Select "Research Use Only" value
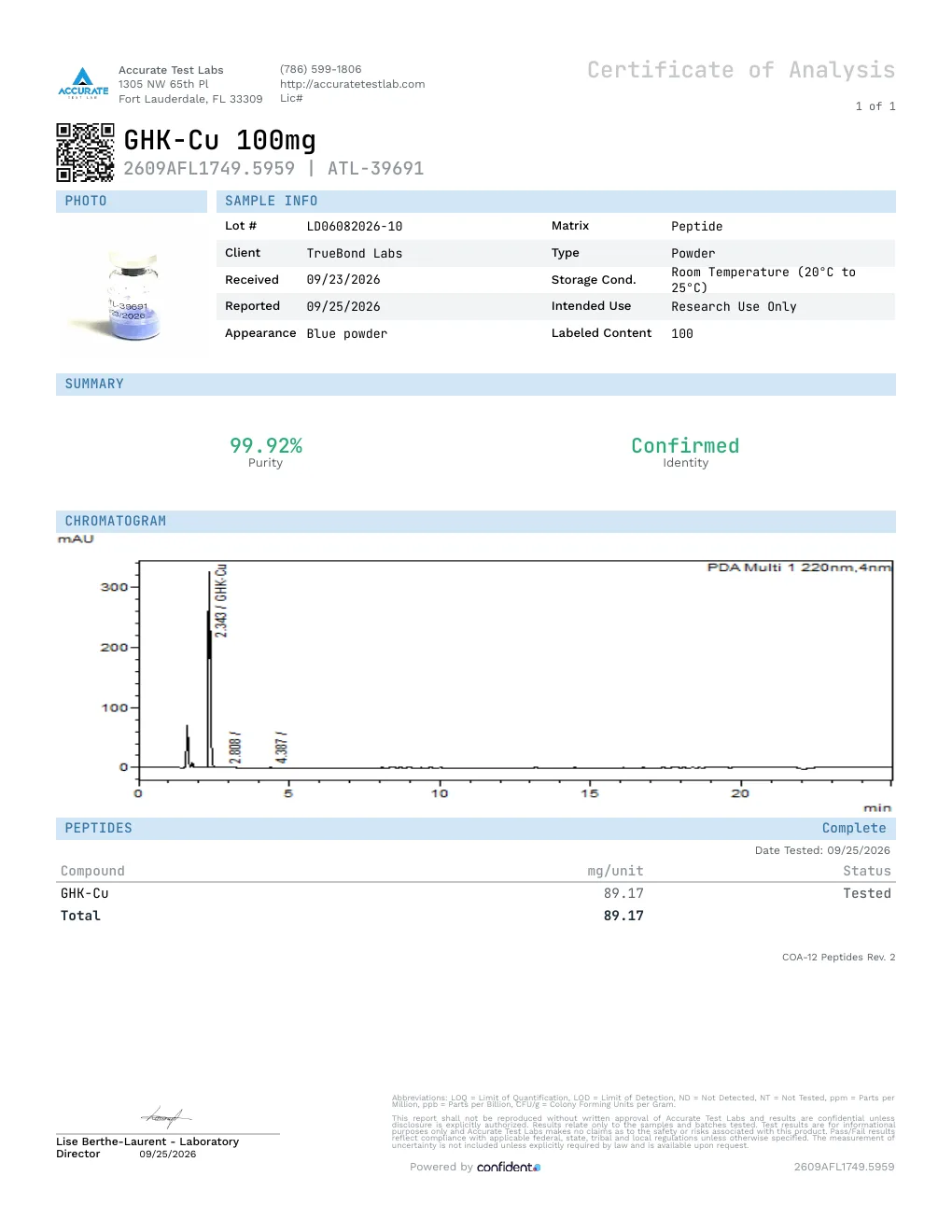This screenshot has height=1232, width=952. (734, 307)
